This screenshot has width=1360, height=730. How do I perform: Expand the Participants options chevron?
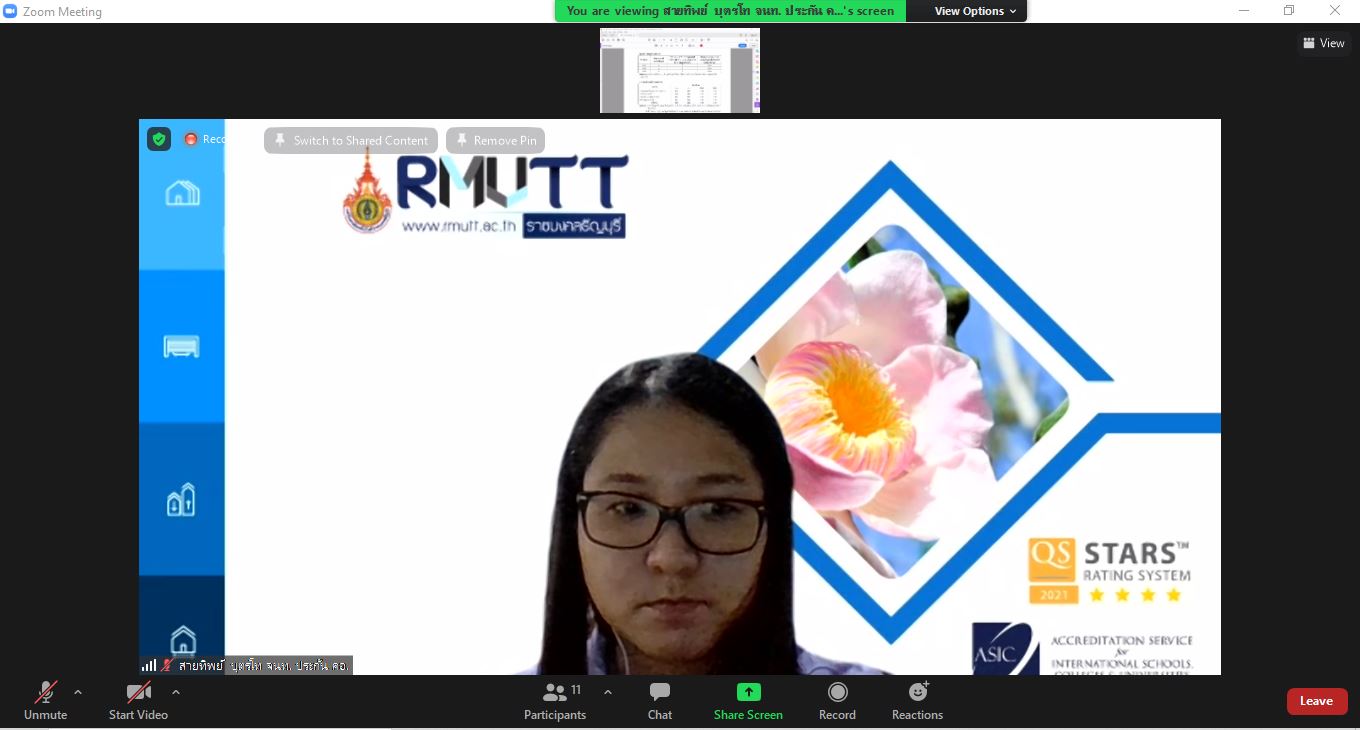[607, 692]
